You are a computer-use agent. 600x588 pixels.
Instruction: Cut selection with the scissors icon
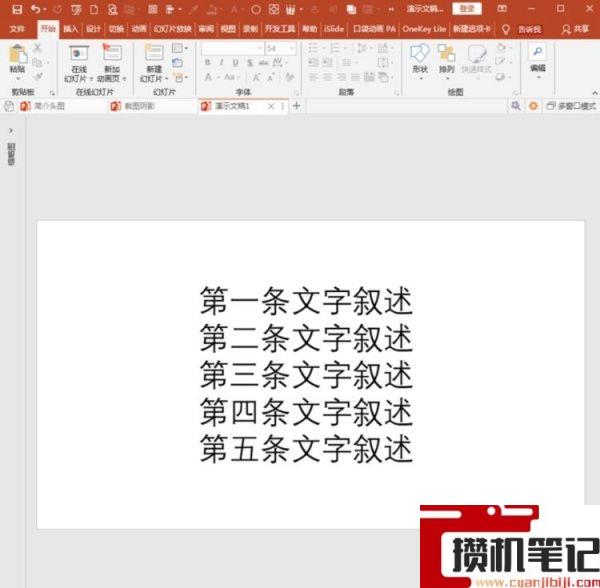click(38, 47)
